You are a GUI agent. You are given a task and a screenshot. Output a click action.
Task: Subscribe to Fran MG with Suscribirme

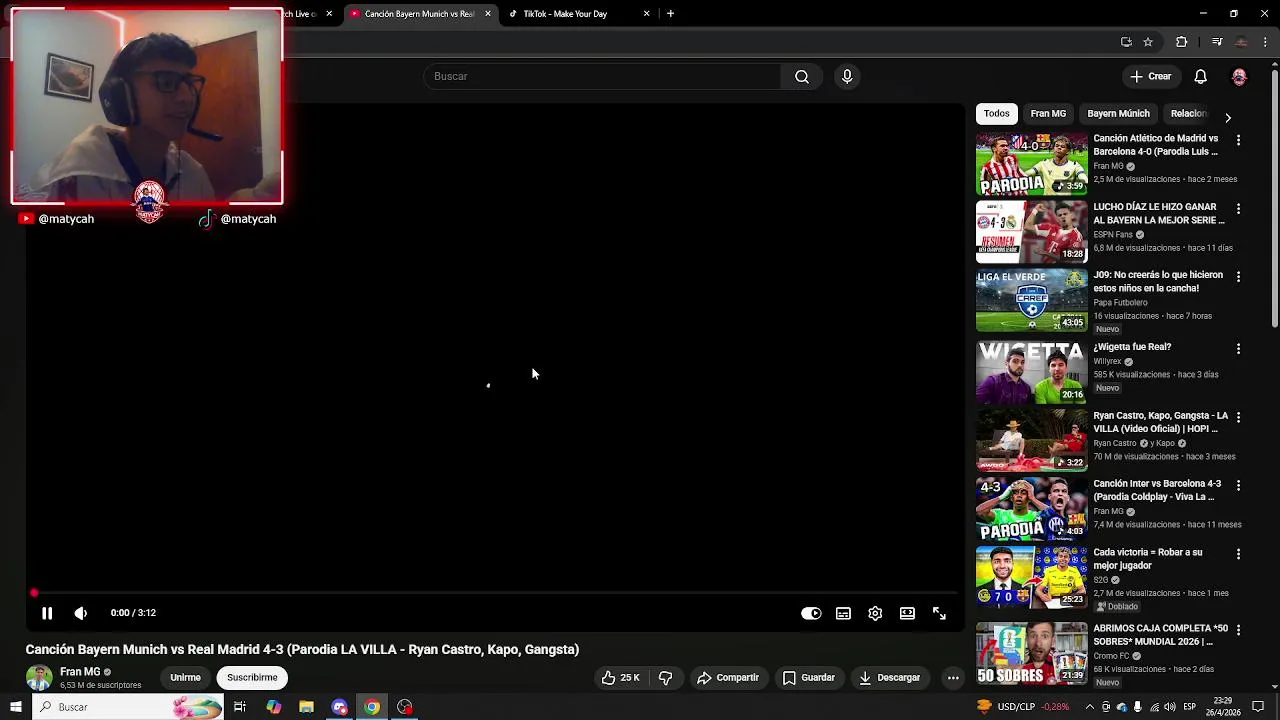coord(252,677)
